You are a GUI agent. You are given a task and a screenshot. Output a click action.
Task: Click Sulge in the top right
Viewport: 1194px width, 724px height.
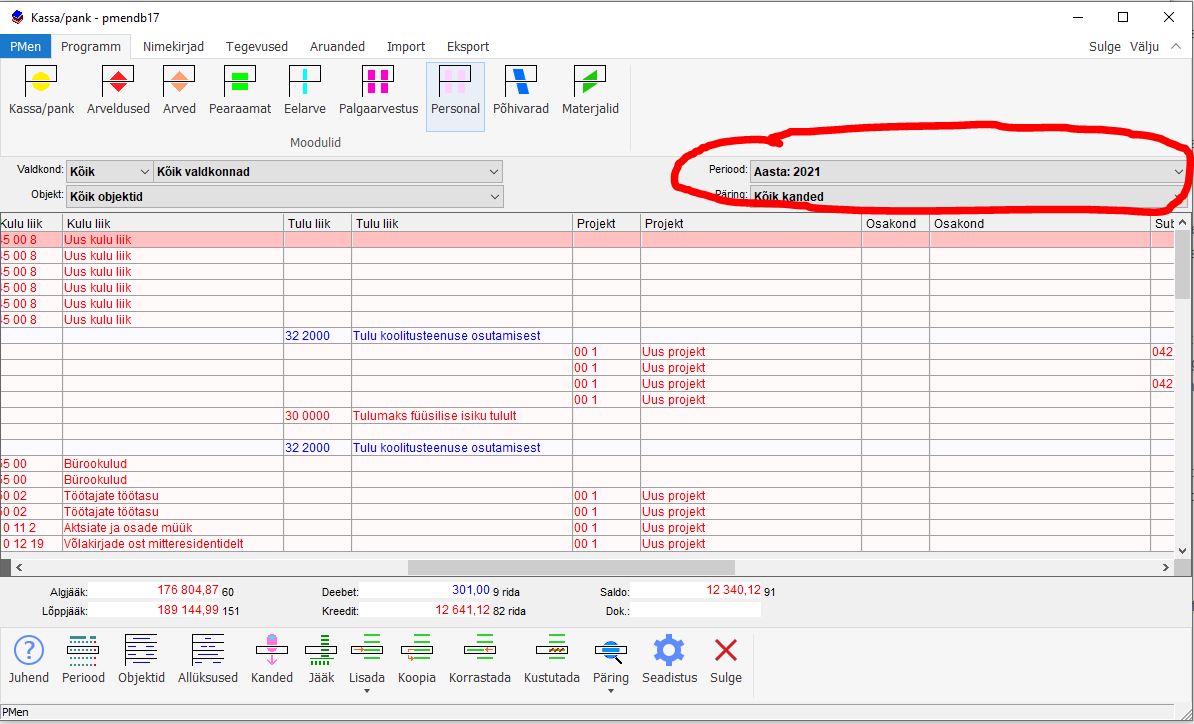click(x=1105, y=46)
